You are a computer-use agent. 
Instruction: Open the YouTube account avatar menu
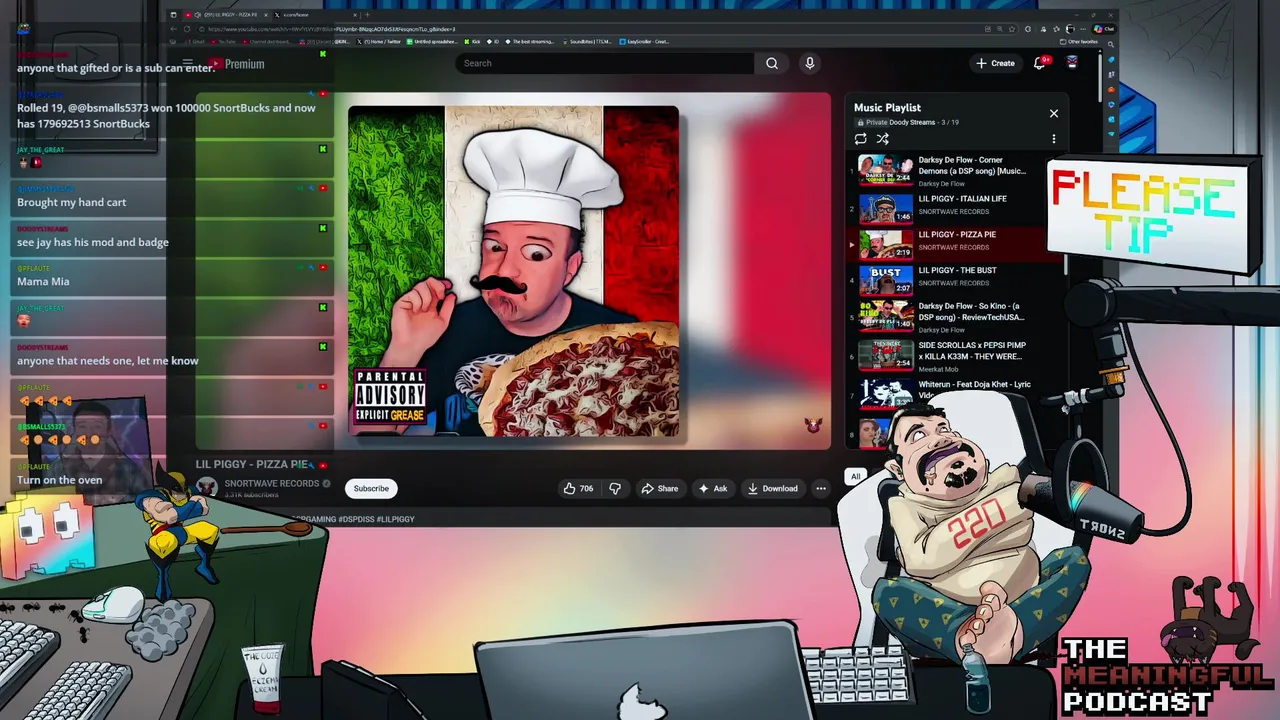click(1072, 63)
